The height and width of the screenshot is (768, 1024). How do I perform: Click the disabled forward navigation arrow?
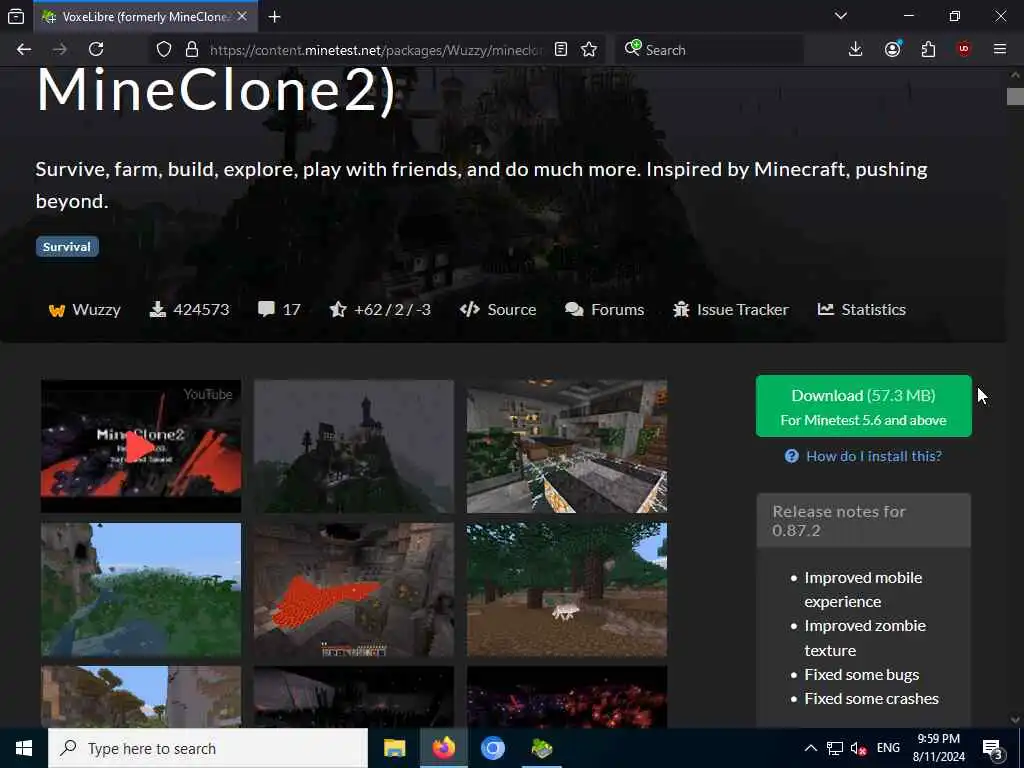click(59, 50)
